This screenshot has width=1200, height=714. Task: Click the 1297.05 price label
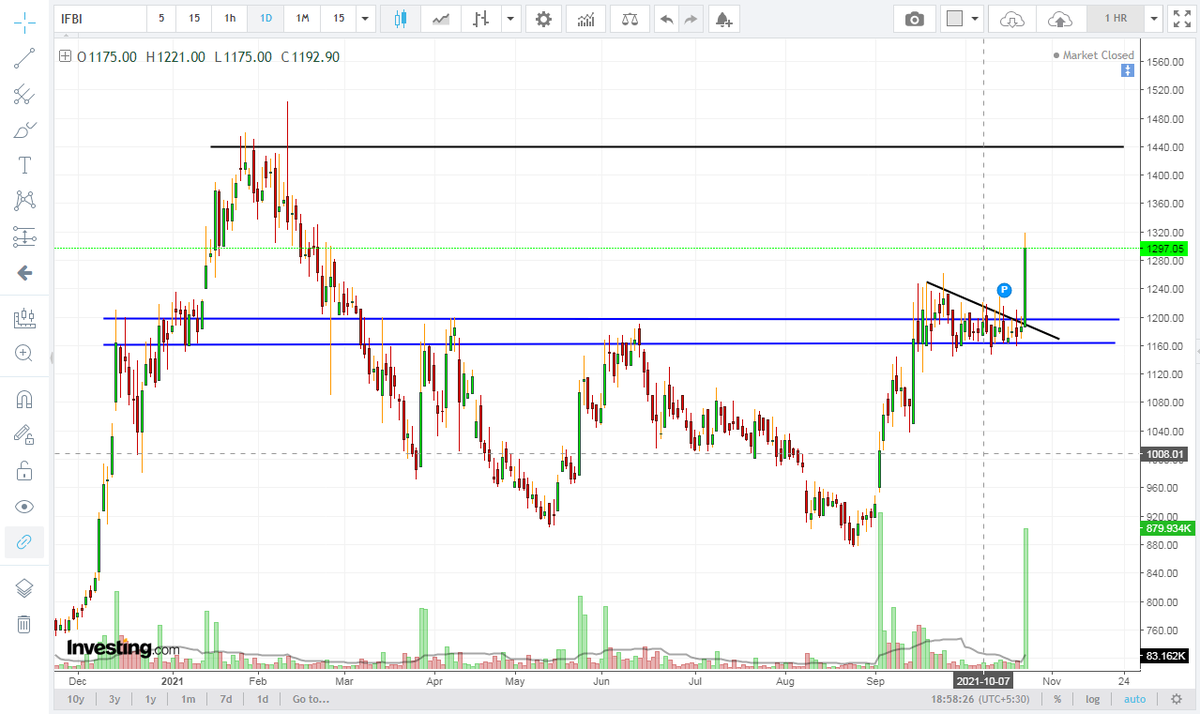(x=1166, y=248)
